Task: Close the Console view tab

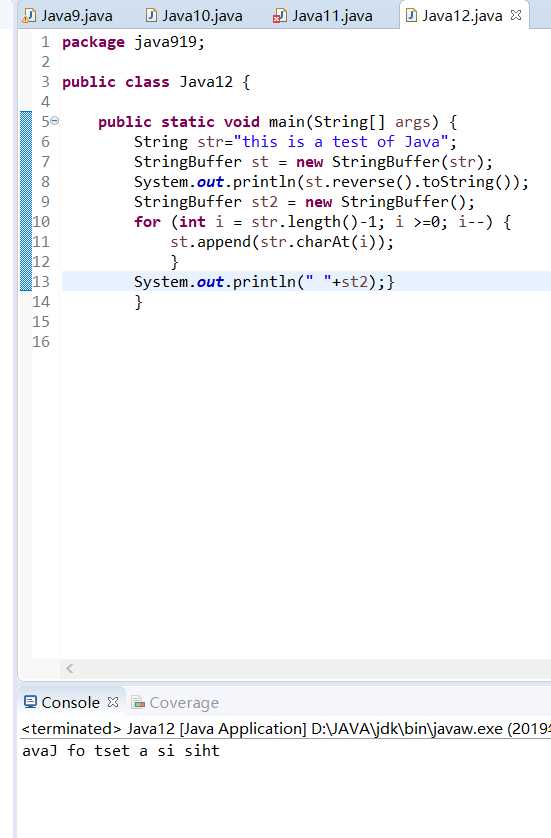Action: point(113,702)
